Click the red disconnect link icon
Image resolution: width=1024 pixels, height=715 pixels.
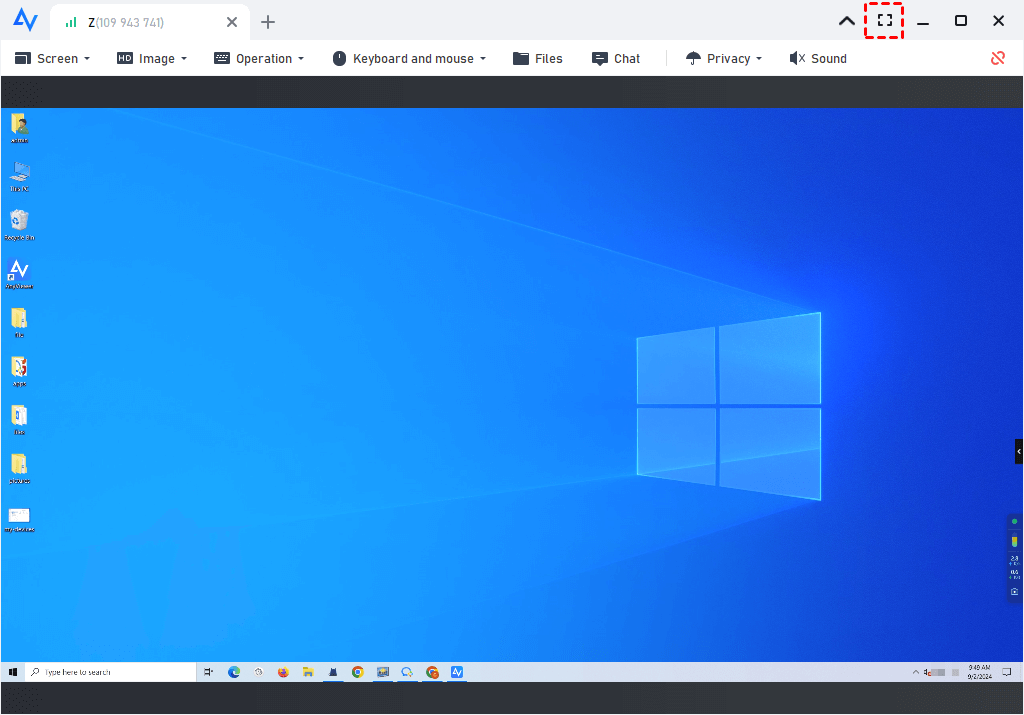(x=997, y=58)
